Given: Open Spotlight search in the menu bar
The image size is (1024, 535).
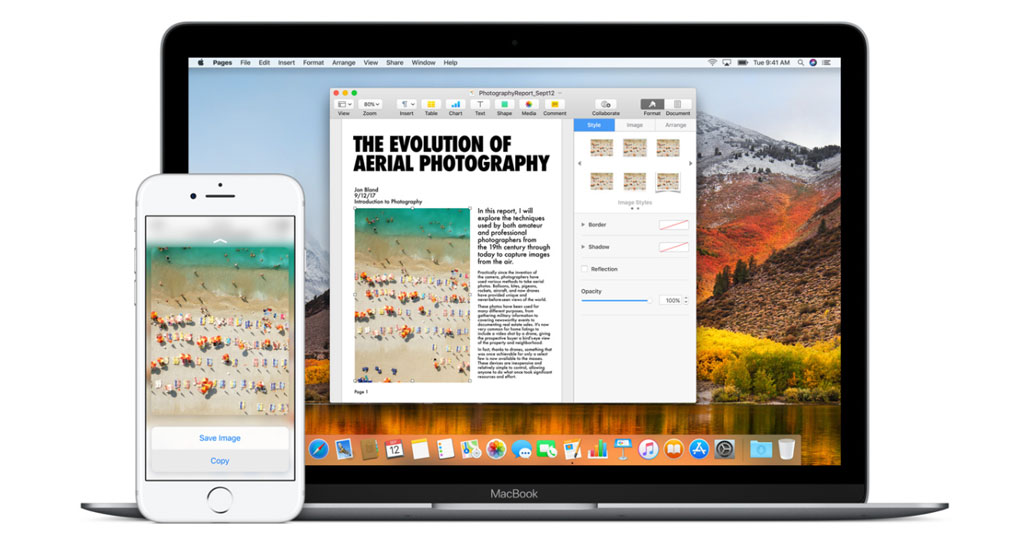Looking at the screenshot, I should pos(800,63).
